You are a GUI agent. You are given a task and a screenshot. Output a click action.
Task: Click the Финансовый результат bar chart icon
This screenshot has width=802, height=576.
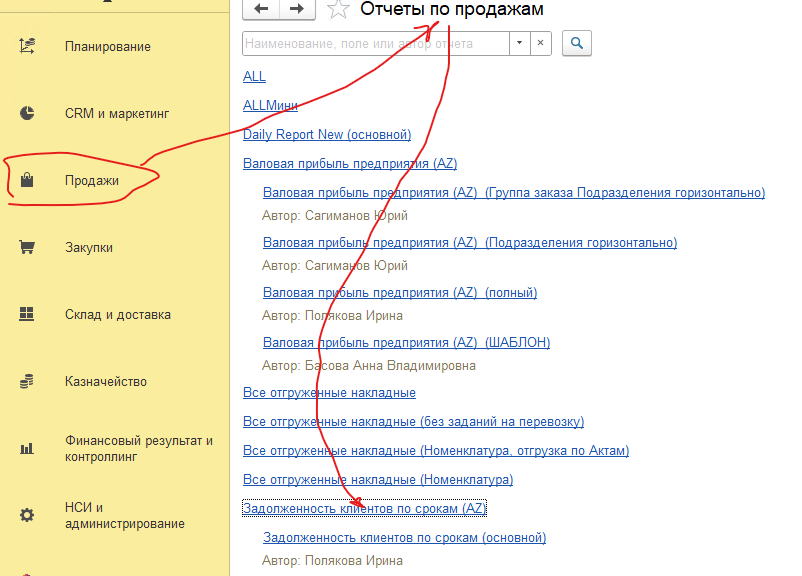coord(27,449)
